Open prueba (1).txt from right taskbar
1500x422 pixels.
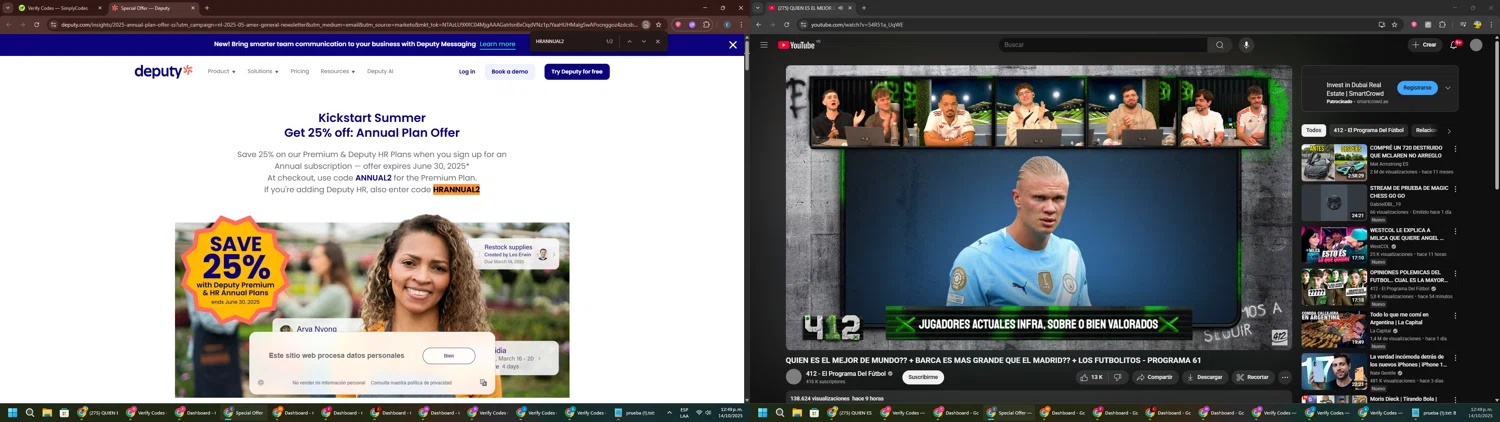(x=1433, y=412)
